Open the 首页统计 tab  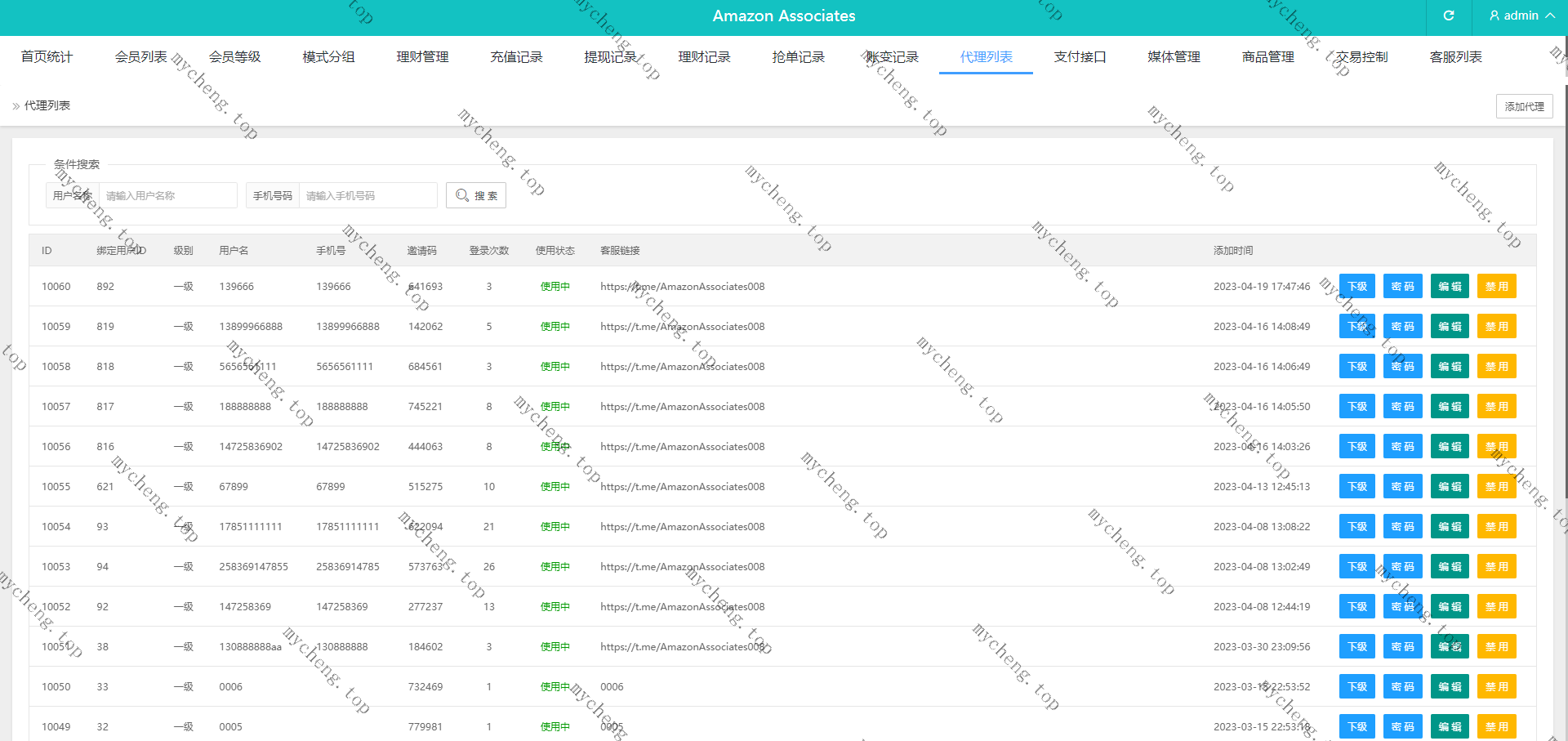tap(47, 56)
